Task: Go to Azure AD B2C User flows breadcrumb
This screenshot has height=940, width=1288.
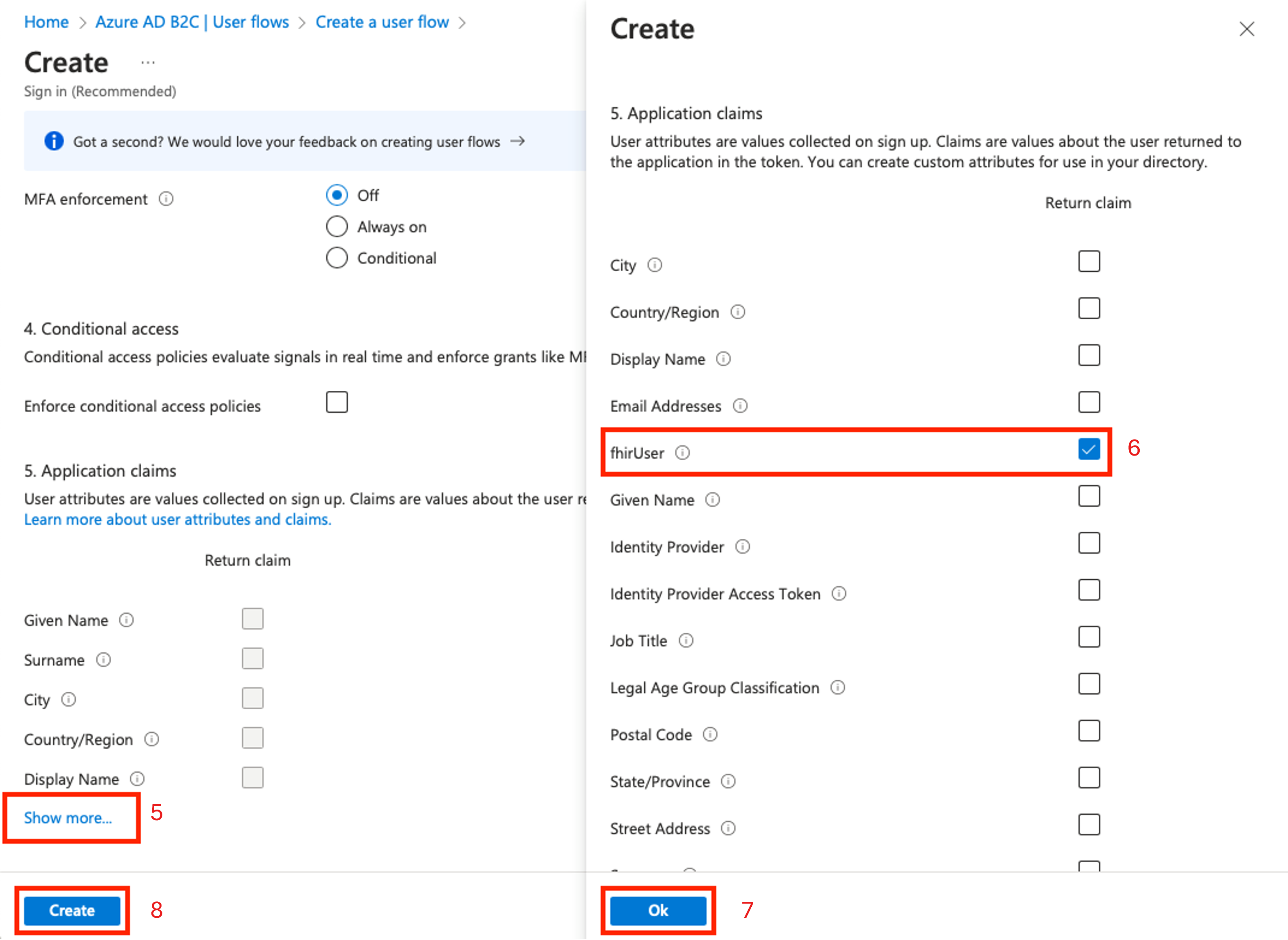Action: pyautogui.click(x=192, y=22)
